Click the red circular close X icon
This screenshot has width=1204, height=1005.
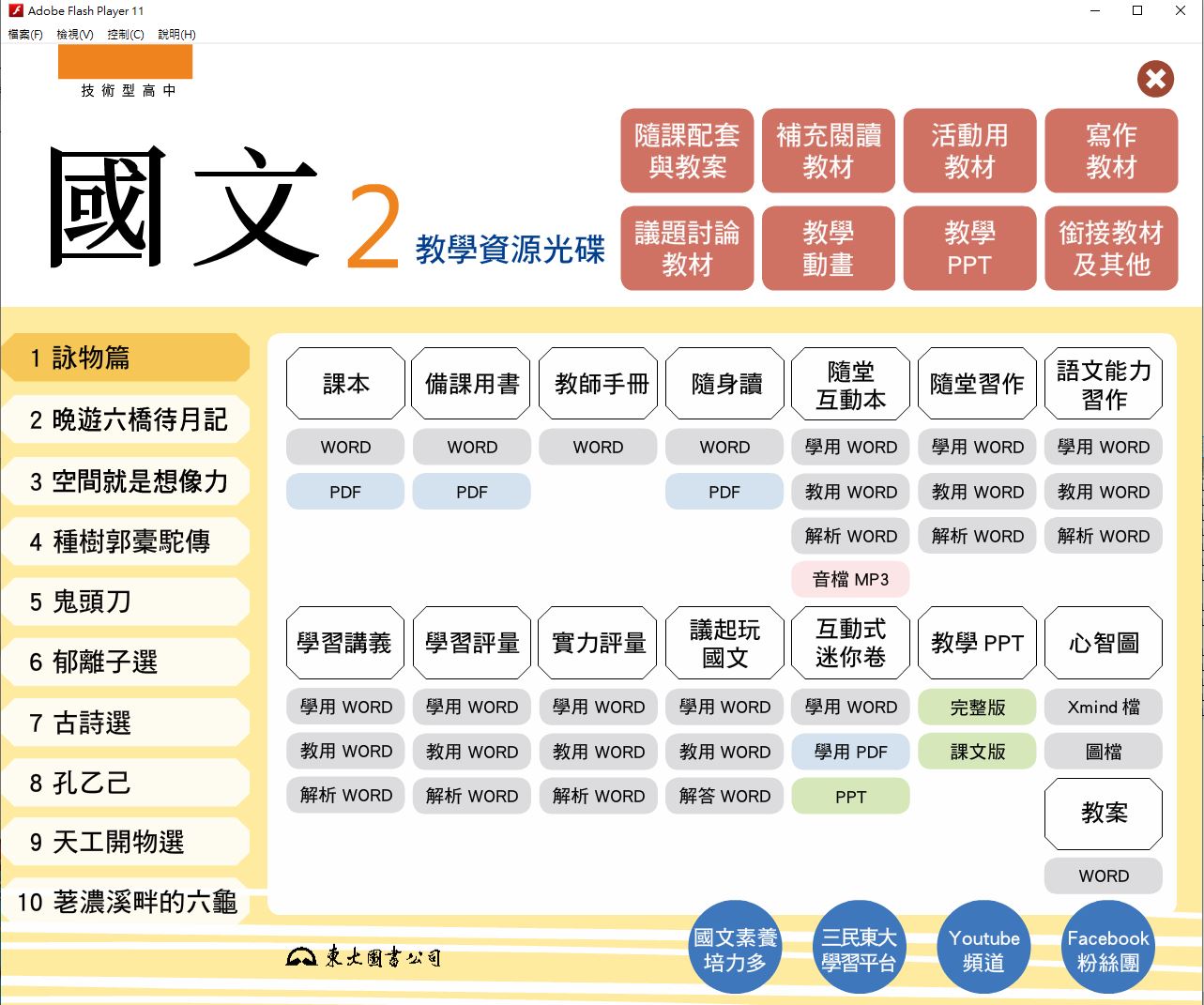[x=1155, y=80]
